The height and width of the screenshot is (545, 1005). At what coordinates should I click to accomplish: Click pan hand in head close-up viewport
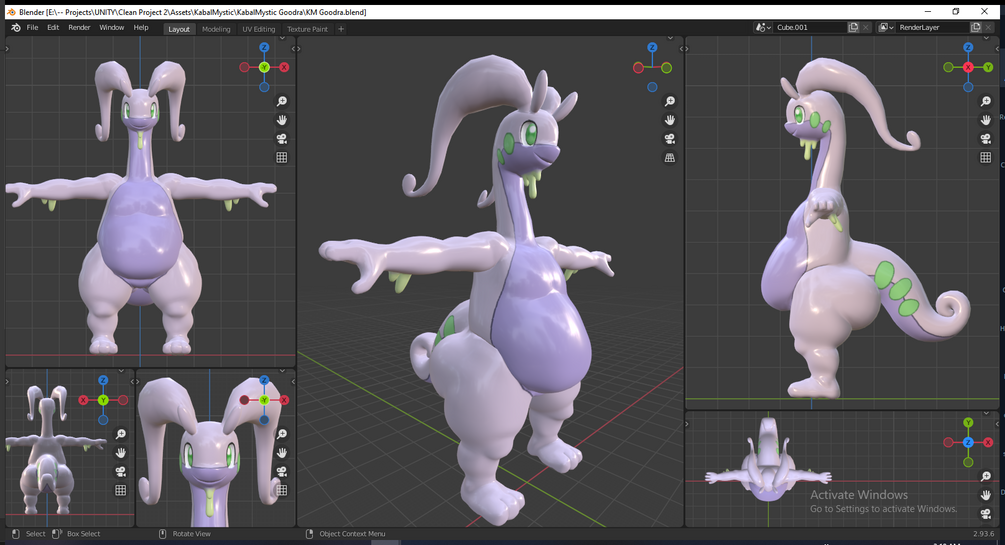pyautogui.click(x=281, y=453)
